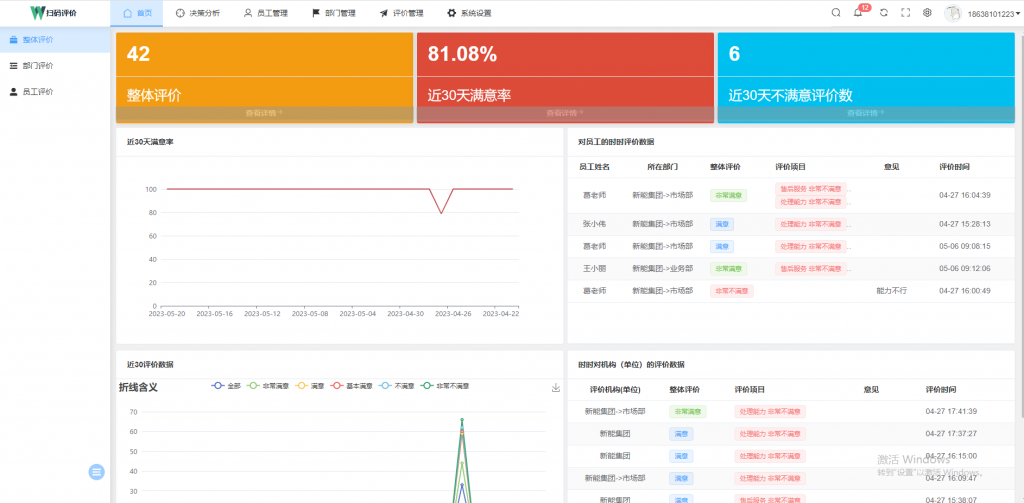Click 售后服务 tag in the 王小丽 row

pyautogui.click(x=810, y=268)
